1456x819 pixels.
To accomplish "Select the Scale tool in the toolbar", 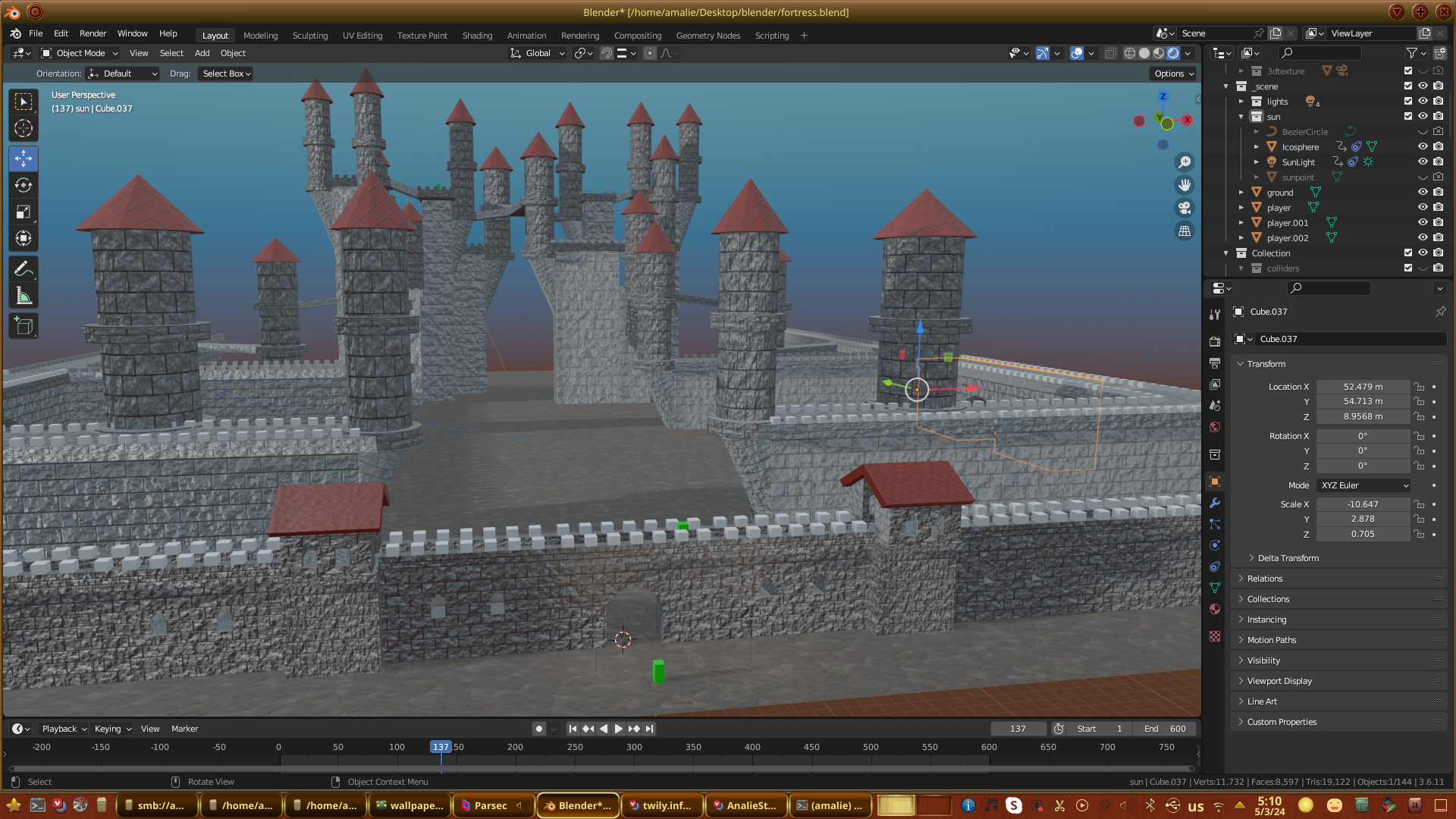I will coord(24,212).
